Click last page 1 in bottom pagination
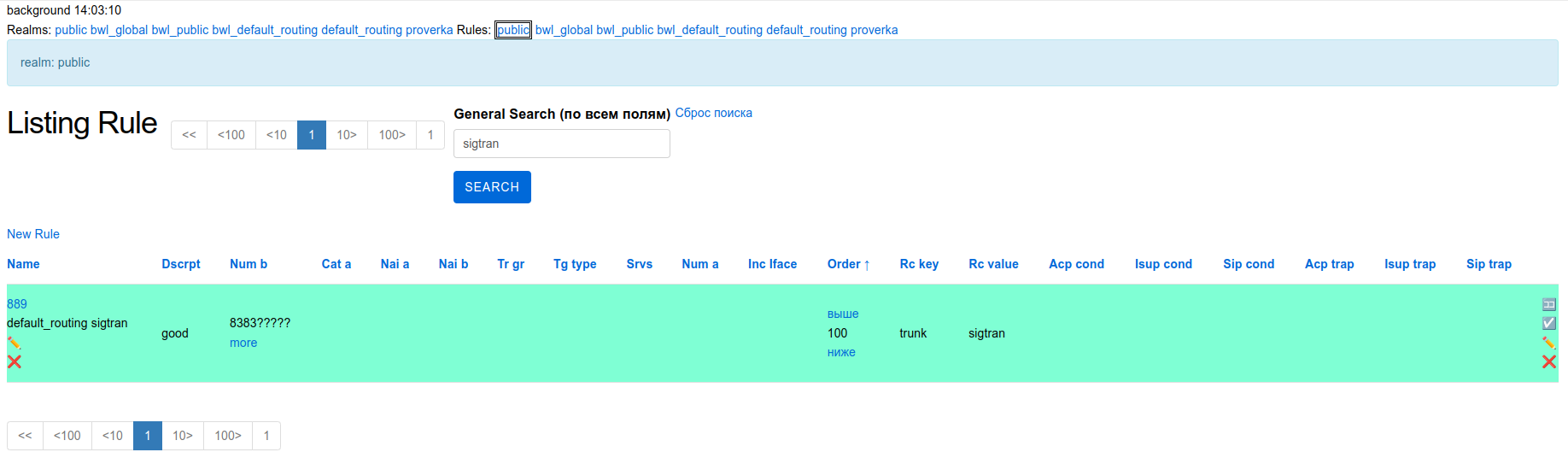The image size is (1568, 458). click(x=266, y=436)
